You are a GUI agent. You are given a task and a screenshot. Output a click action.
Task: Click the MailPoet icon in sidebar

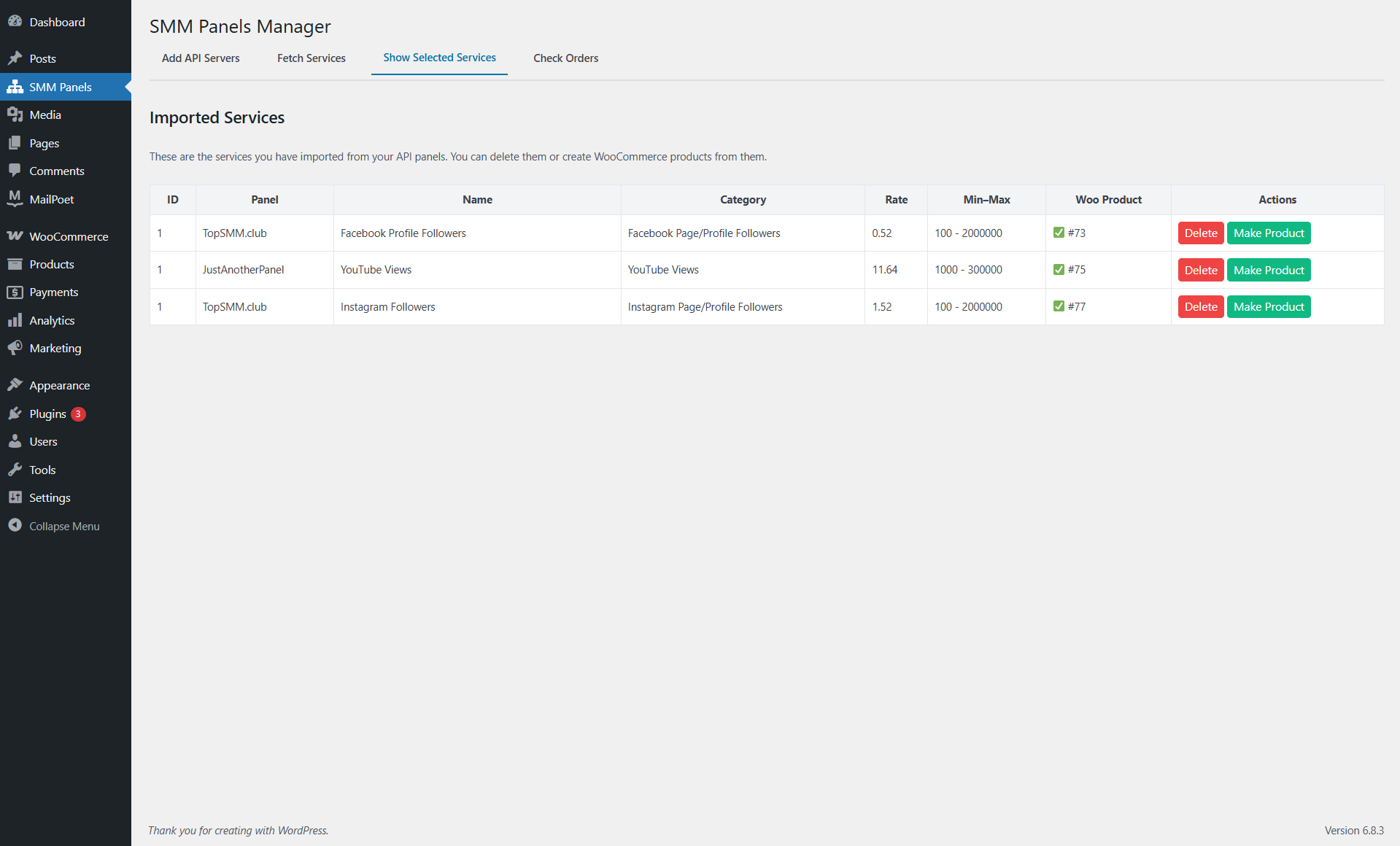coord(15,198)
